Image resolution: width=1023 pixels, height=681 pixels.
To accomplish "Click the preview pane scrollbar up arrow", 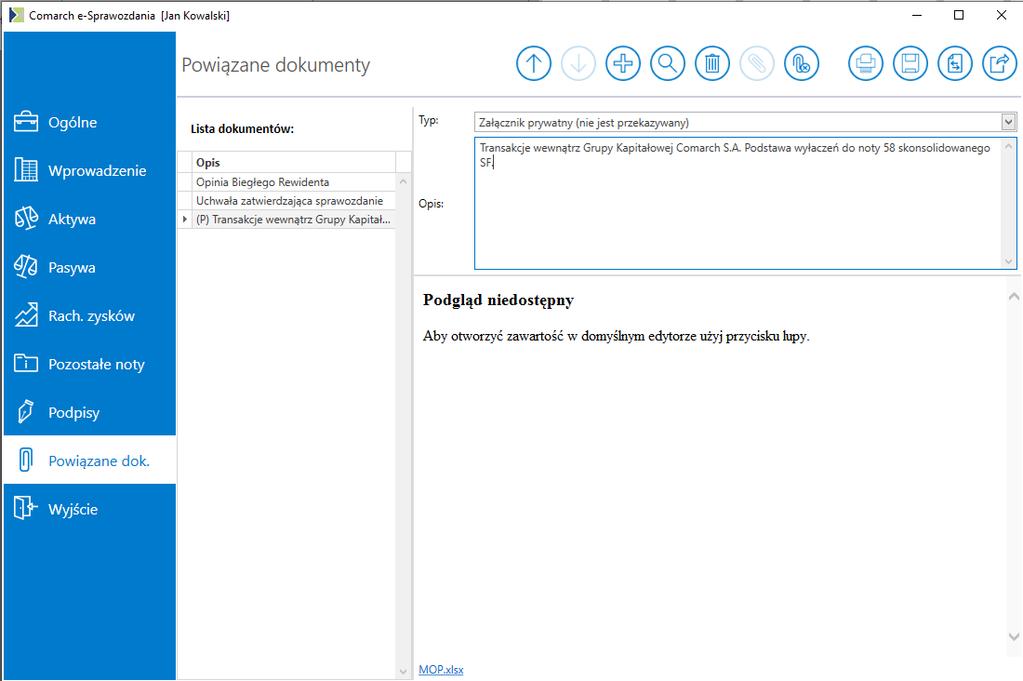I will [x=1014, y=297].
